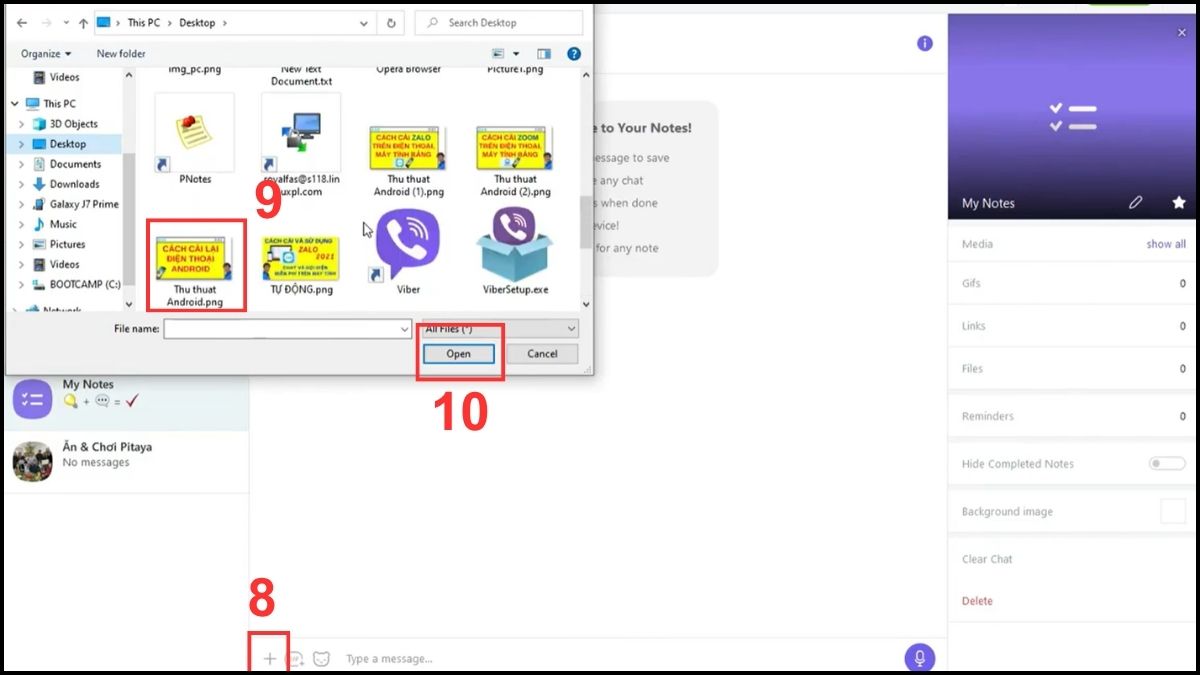Screen dimensions: 1200x675
Task: Click the up-one-level arrow in file dialog
Action: [82, 22]
